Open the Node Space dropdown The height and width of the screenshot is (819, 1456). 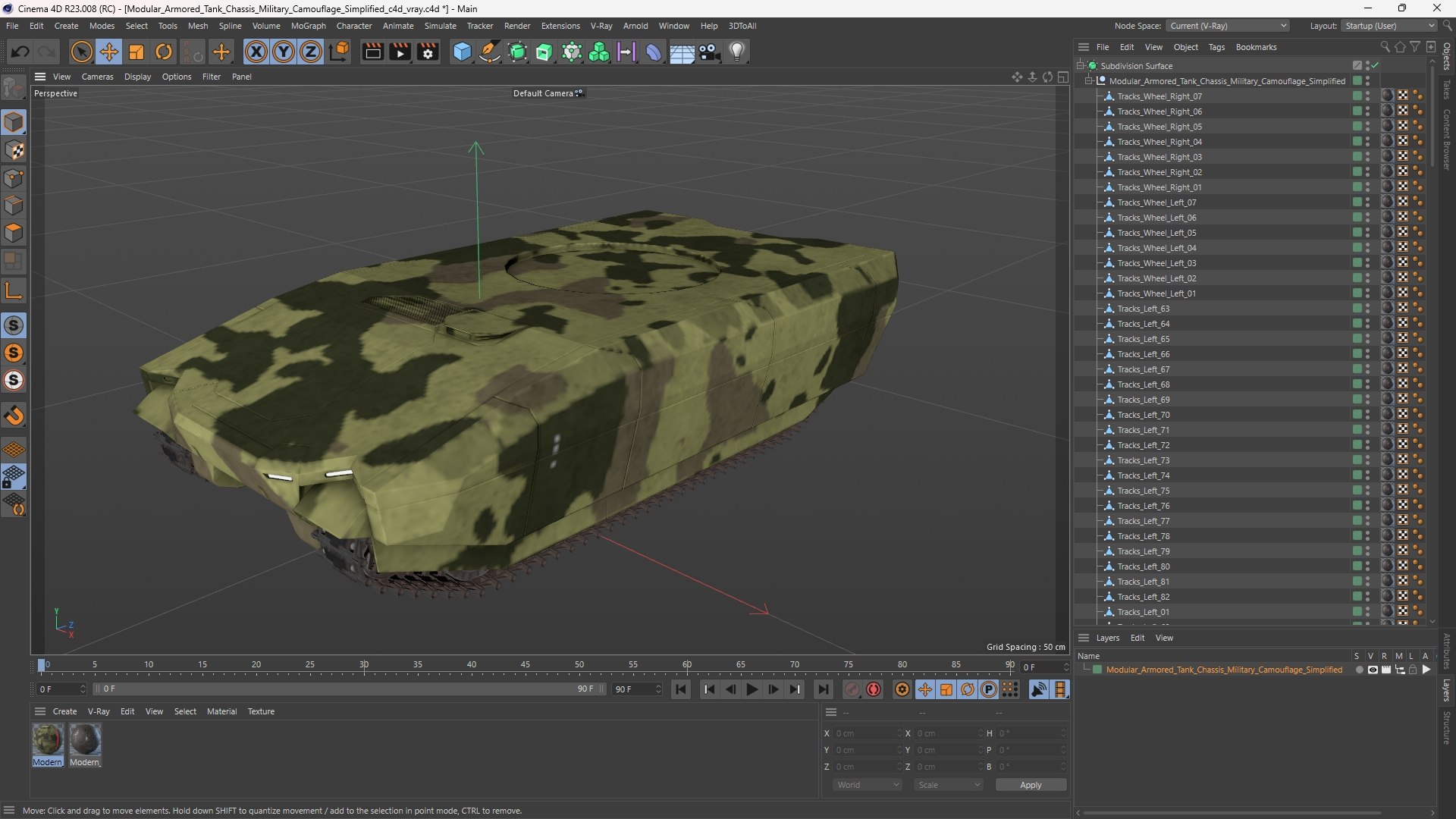(x=1227, y=26)
